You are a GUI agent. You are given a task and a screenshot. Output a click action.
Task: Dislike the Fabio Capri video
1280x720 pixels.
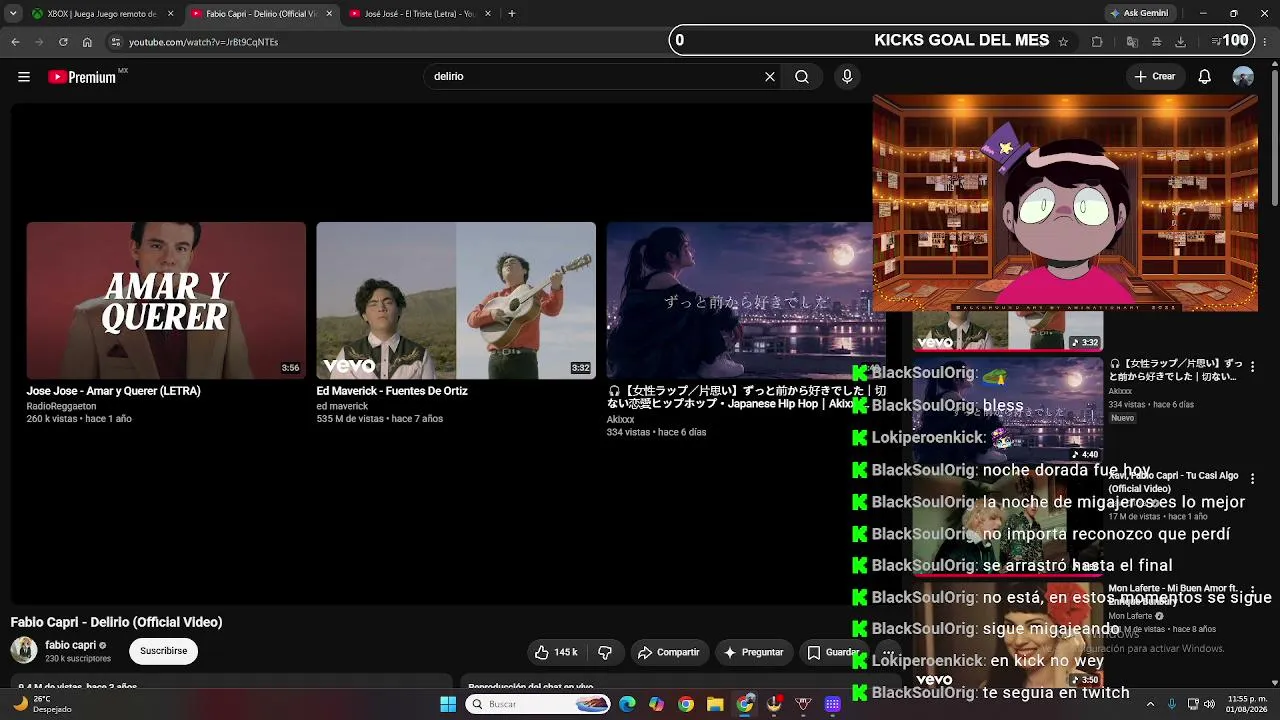pyautogui.click(x=605, y=652)
